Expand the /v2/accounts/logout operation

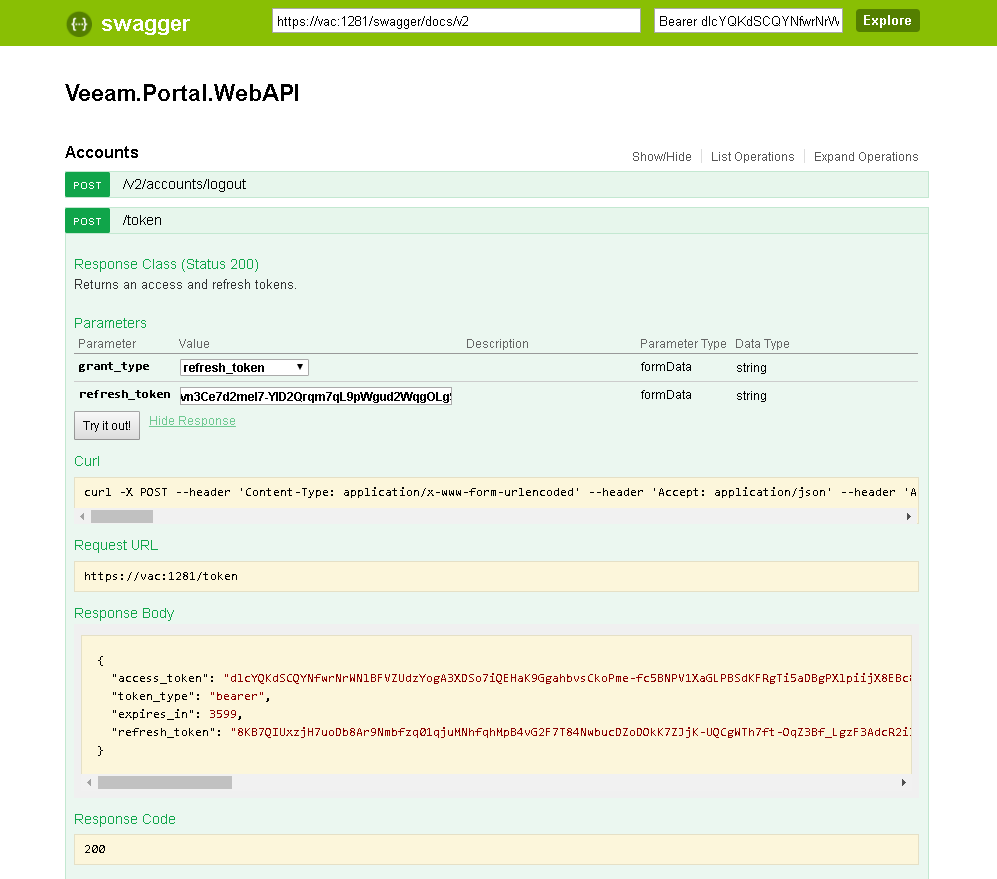click(184, 185)
